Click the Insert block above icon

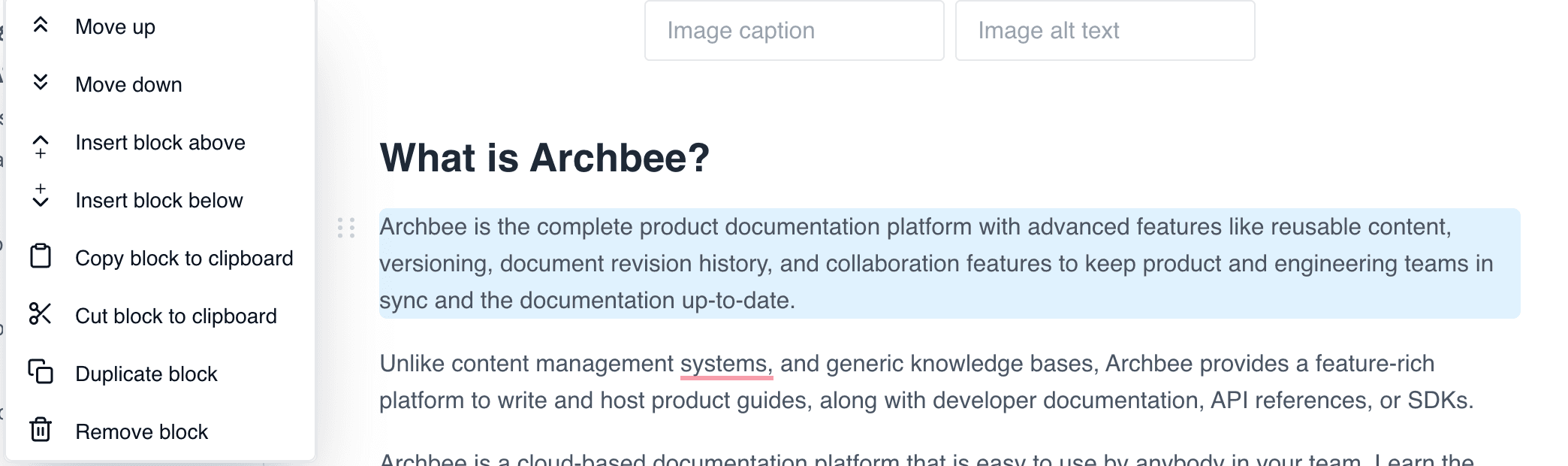41,146
